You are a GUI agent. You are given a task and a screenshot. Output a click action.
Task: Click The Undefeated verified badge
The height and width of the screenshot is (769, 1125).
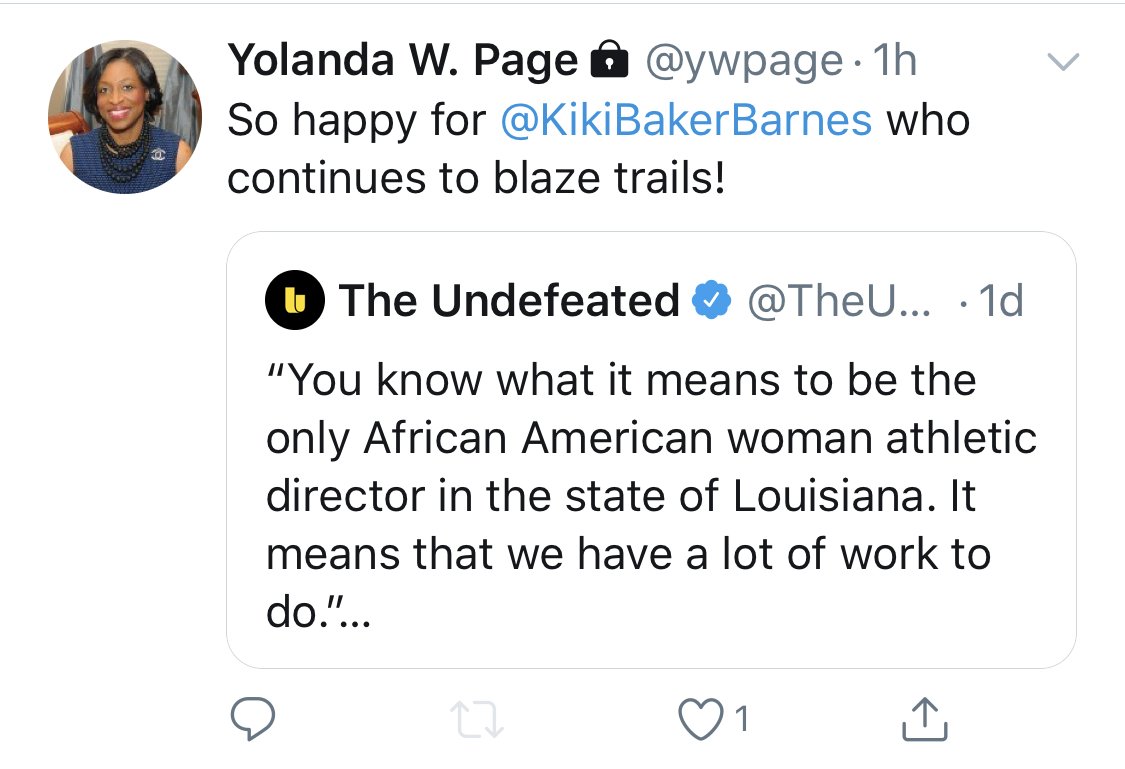click(711, 300)
